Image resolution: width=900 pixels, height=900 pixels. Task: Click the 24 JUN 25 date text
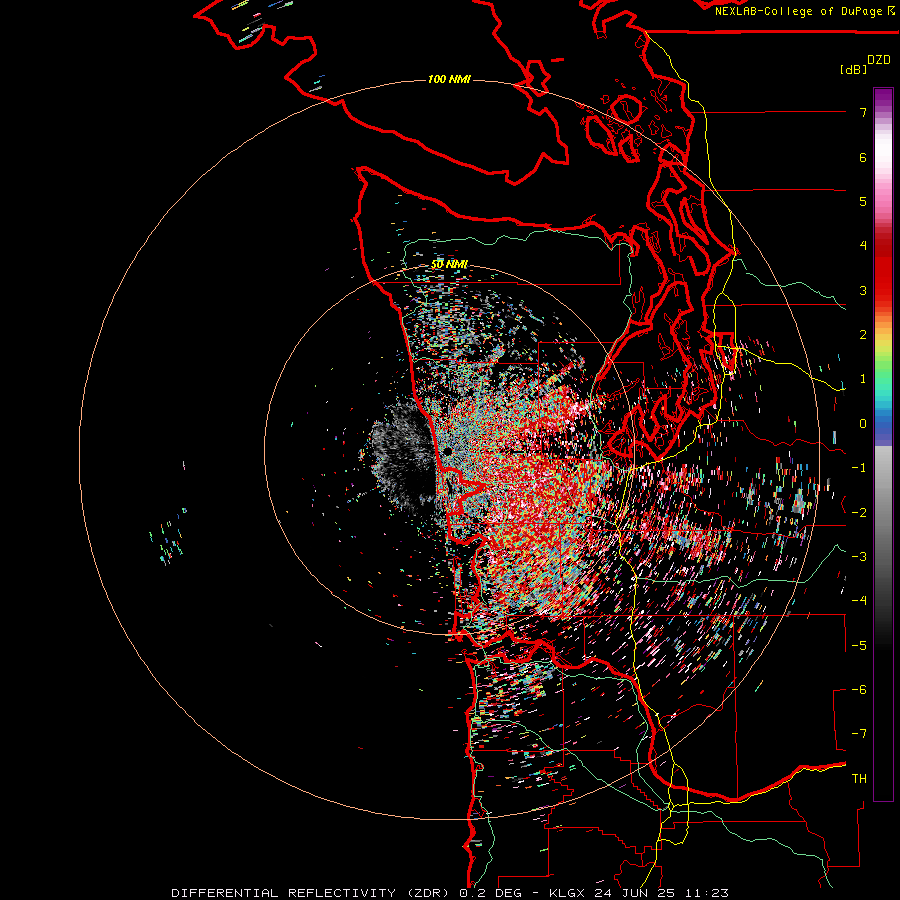click(635, 893)
